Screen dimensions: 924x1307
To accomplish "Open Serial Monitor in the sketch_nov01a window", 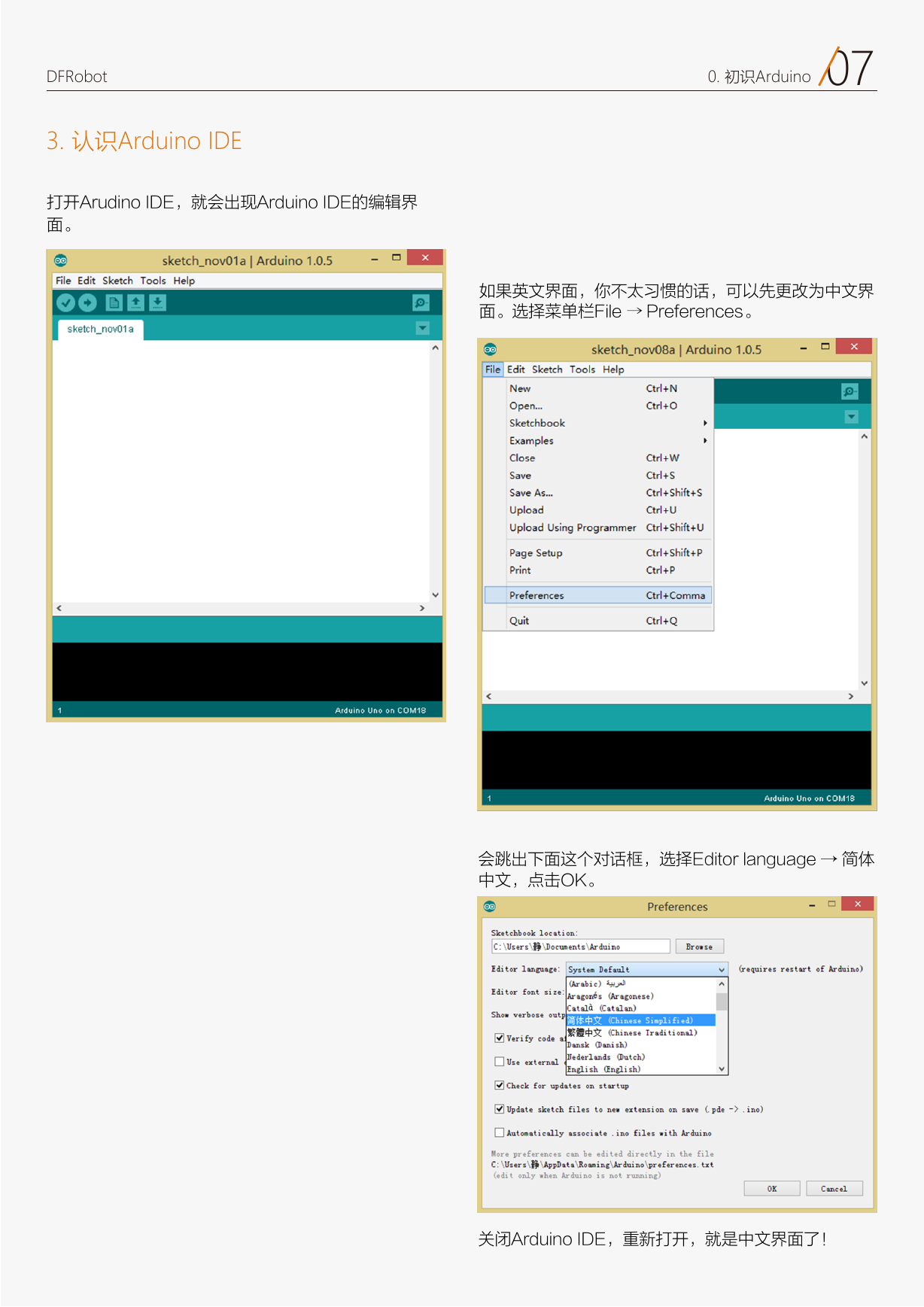I will click(x=421, y=302).
